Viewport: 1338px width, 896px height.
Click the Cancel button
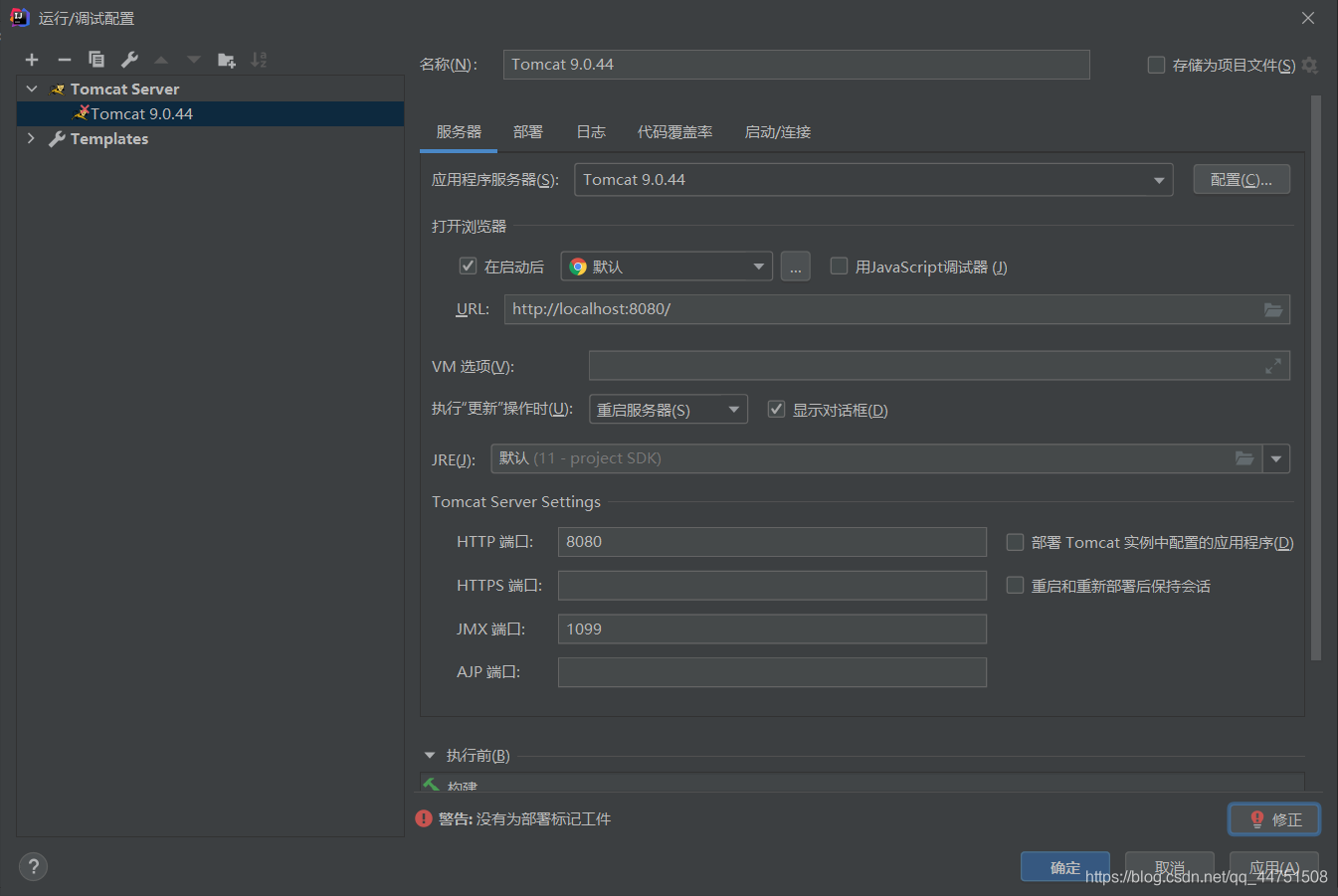click(x=1170, y=867)
